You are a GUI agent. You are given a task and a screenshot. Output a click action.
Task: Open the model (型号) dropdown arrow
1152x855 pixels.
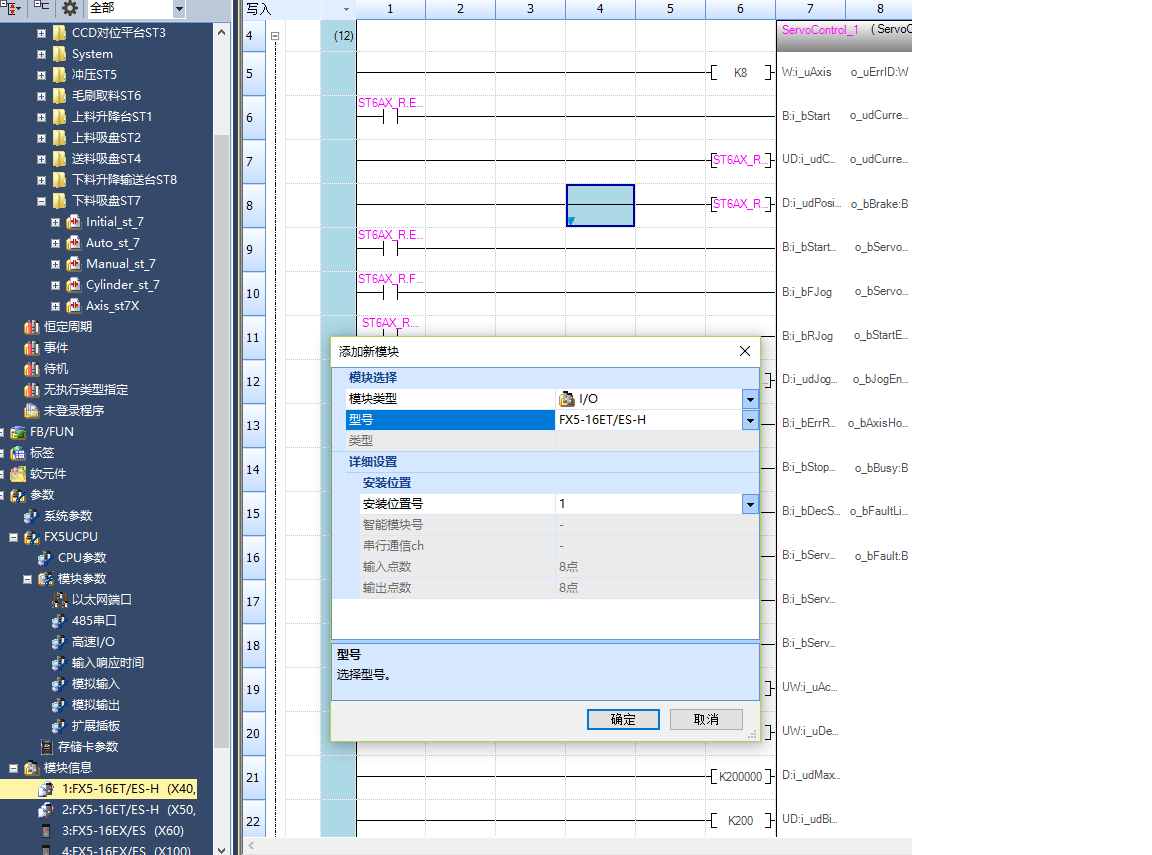750,420
